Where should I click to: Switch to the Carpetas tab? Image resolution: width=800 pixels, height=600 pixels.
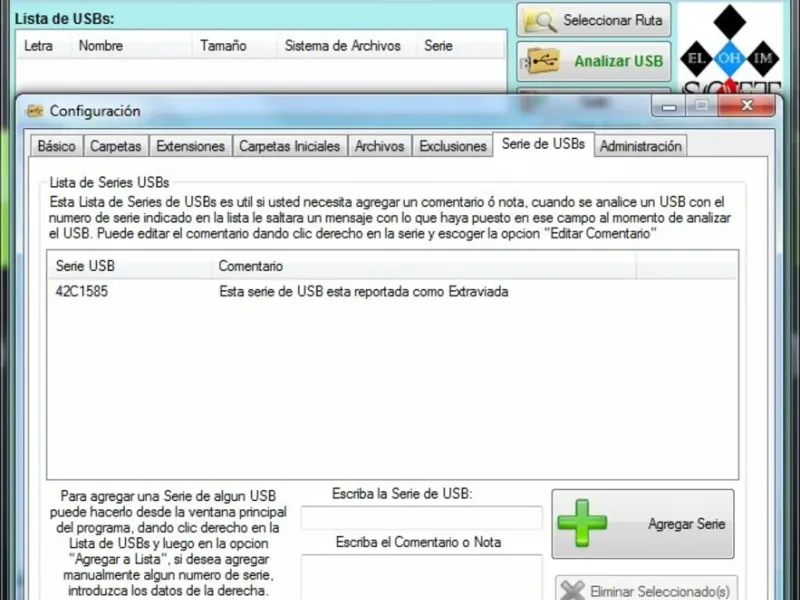[x=116, y=146]
